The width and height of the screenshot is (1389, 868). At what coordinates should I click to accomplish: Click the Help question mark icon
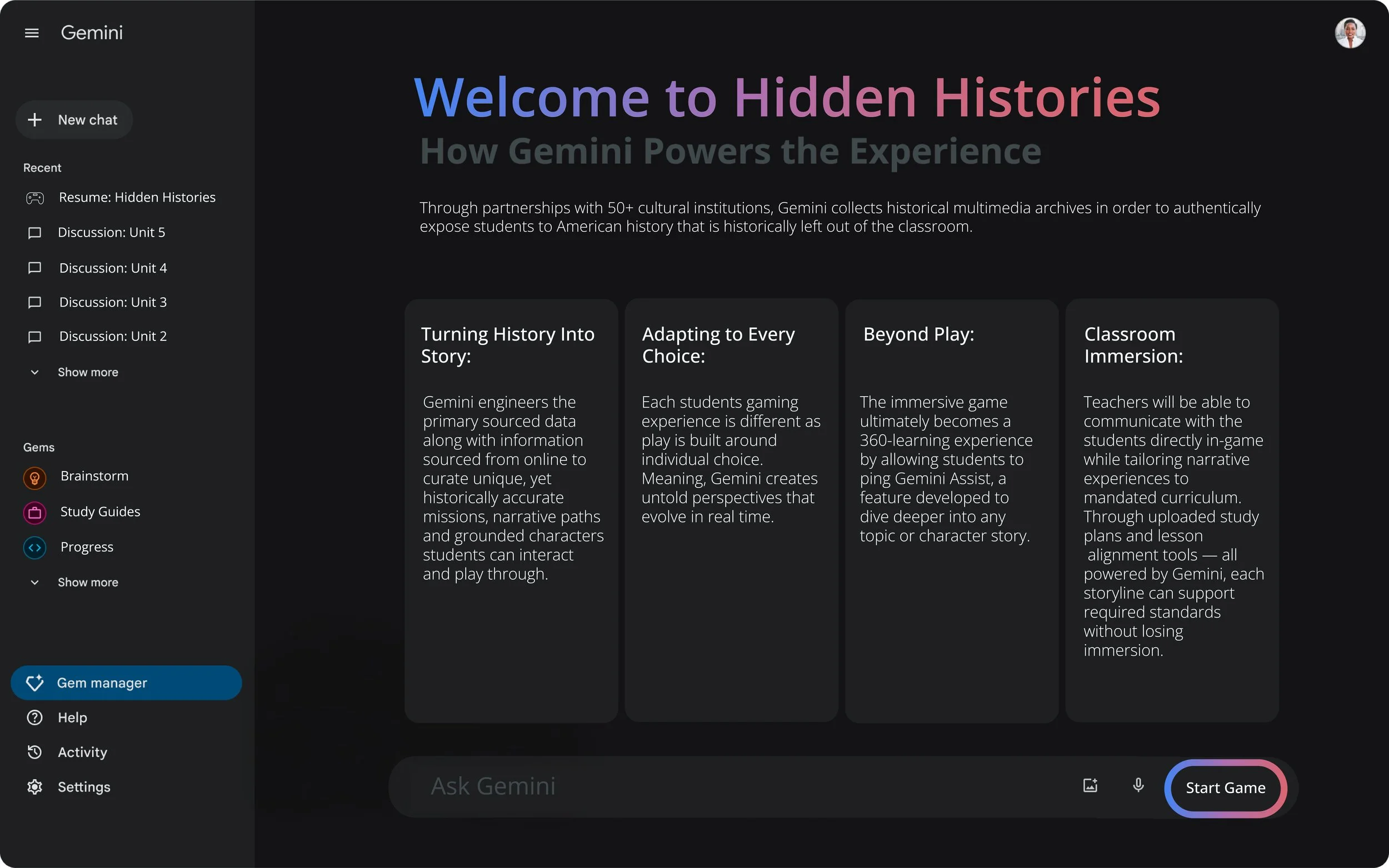(34, 718)
